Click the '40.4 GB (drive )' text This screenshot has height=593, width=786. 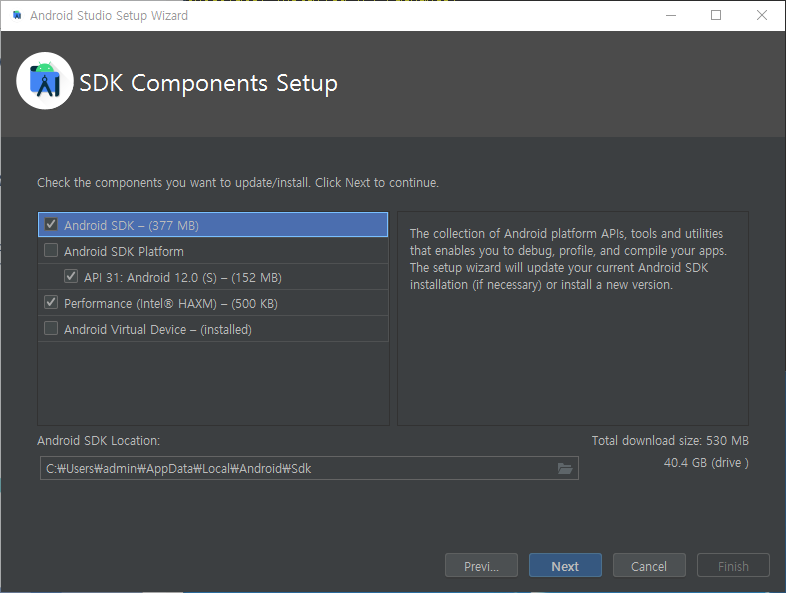(706, 463)
